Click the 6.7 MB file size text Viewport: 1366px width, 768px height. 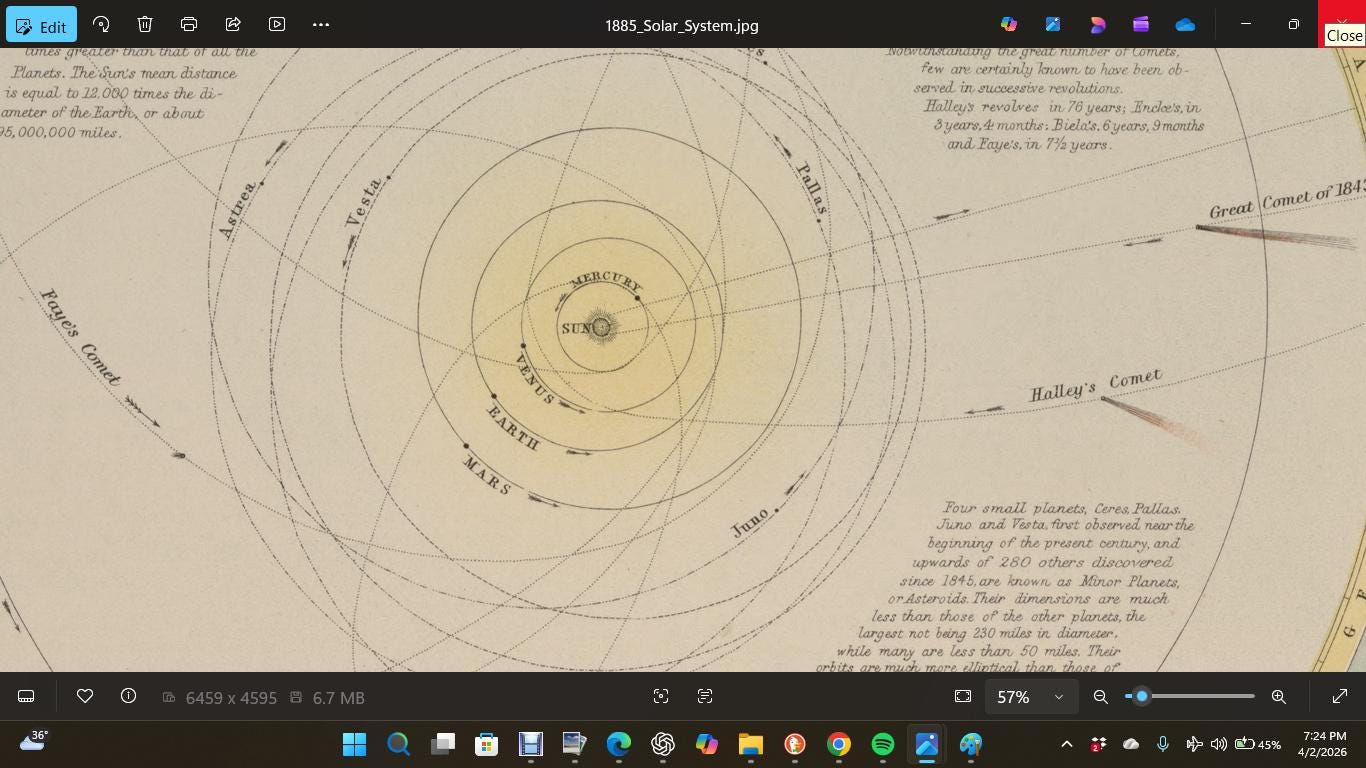(338, 698)
